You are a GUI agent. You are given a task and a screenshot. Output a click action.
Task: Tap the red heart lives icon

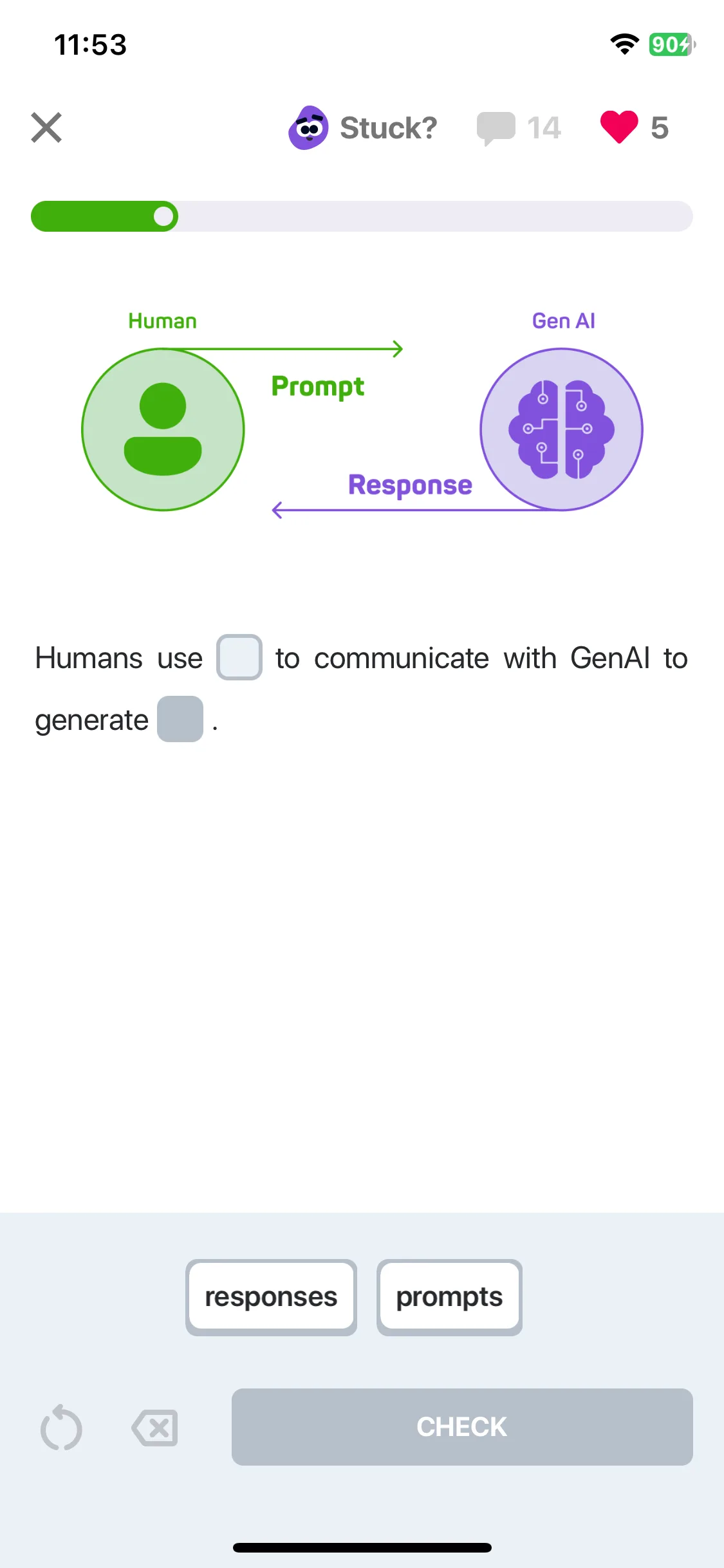coord(619,127)
